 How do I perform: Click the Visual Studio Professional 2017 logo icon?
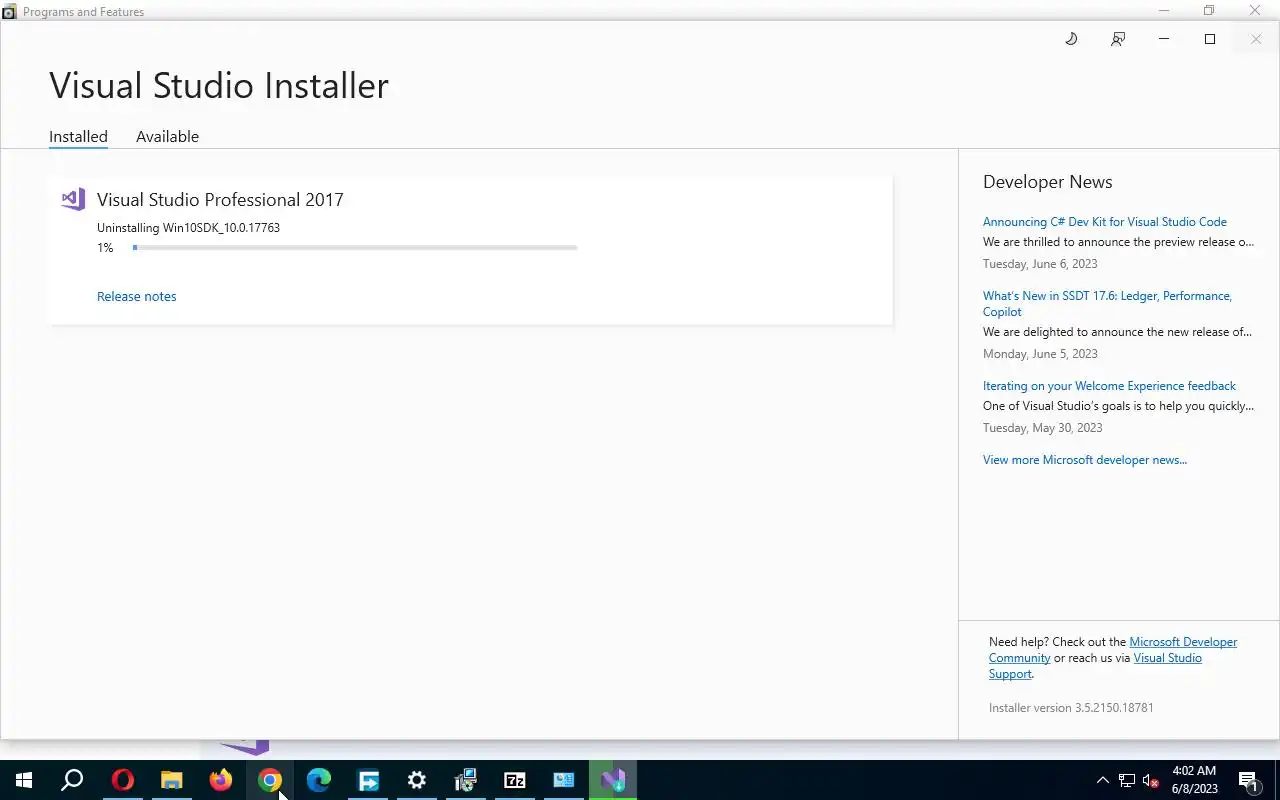(73, 199)
